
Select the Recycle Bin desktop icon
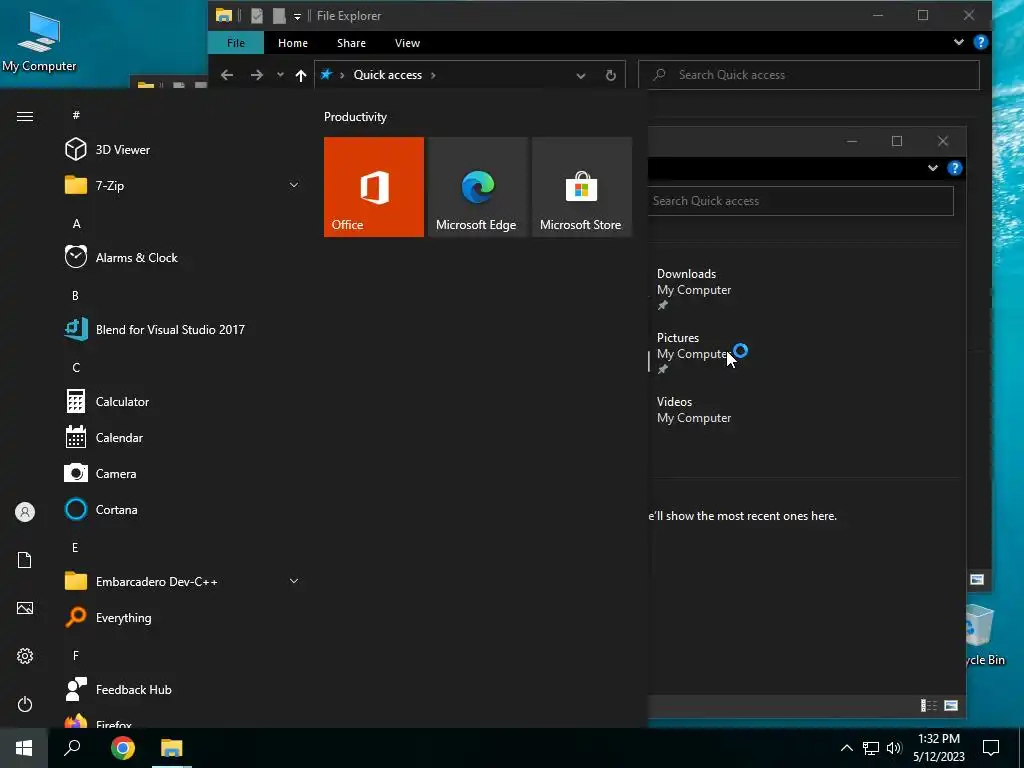pyautogui.click(x=985, y=635)
